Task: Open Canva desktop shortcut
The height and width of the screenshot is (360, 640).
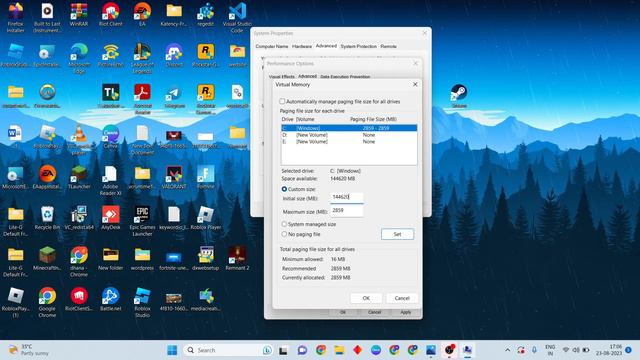Action: pyautogui.click(x=111, y=137)
